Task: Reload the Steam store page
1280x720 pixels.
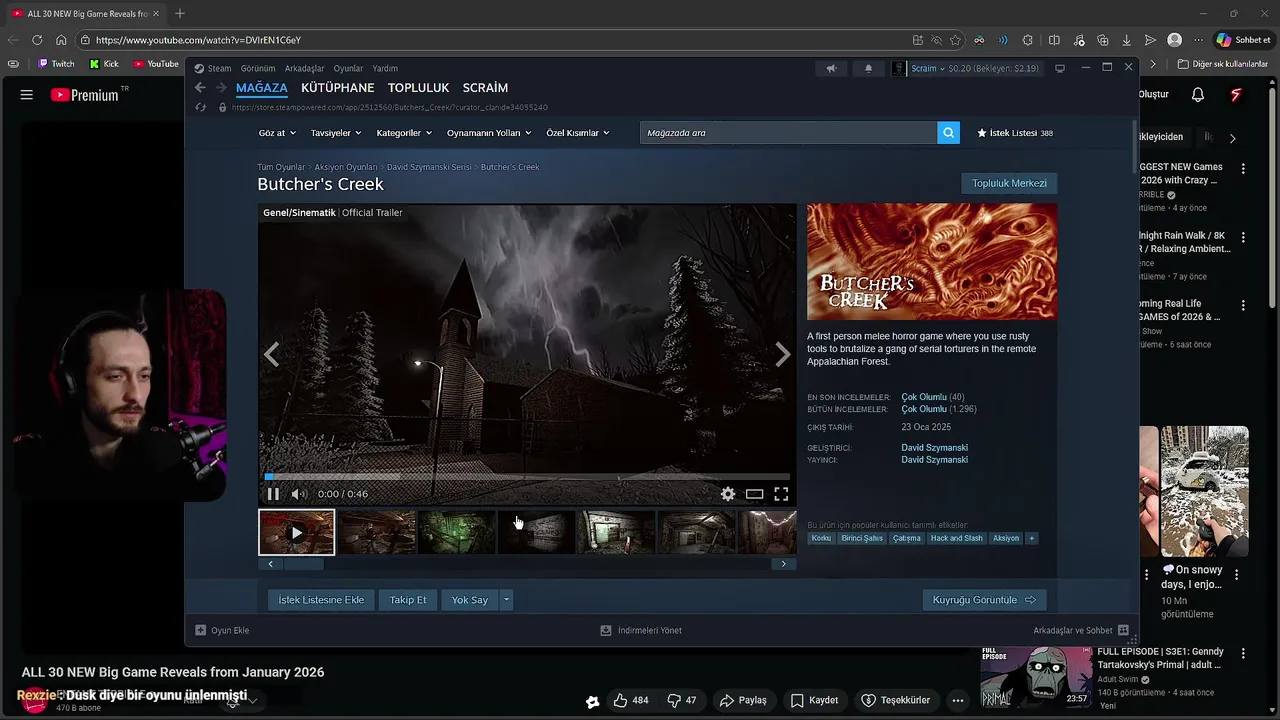Action: pyautogui.click(x=200, y=107)
